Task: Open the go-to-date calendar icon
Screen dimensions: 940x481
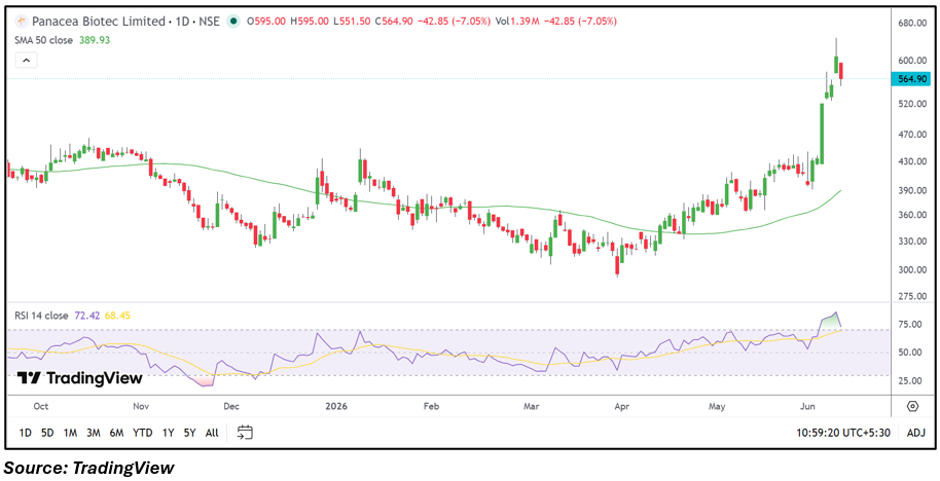Action: (x=245, y=432)
